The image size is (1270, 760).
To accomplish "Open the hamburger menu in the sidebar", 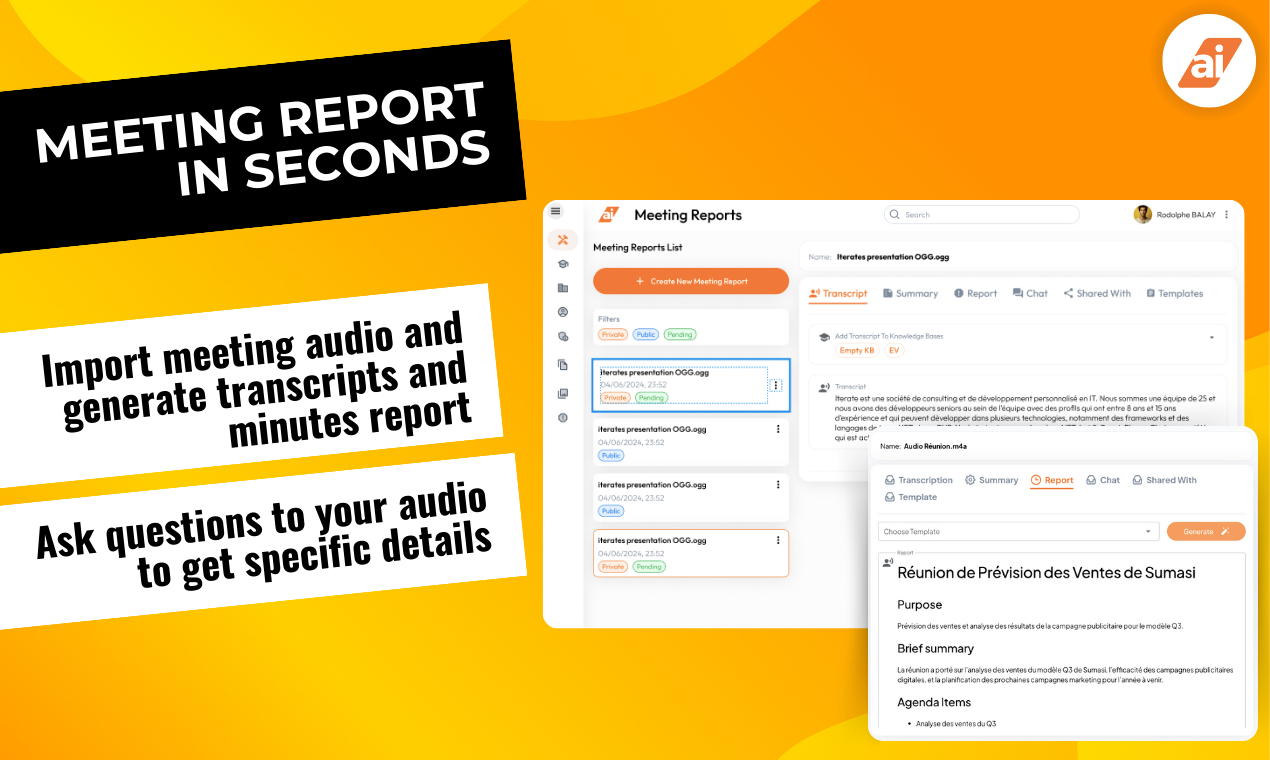I will click(x=556, y=212).
